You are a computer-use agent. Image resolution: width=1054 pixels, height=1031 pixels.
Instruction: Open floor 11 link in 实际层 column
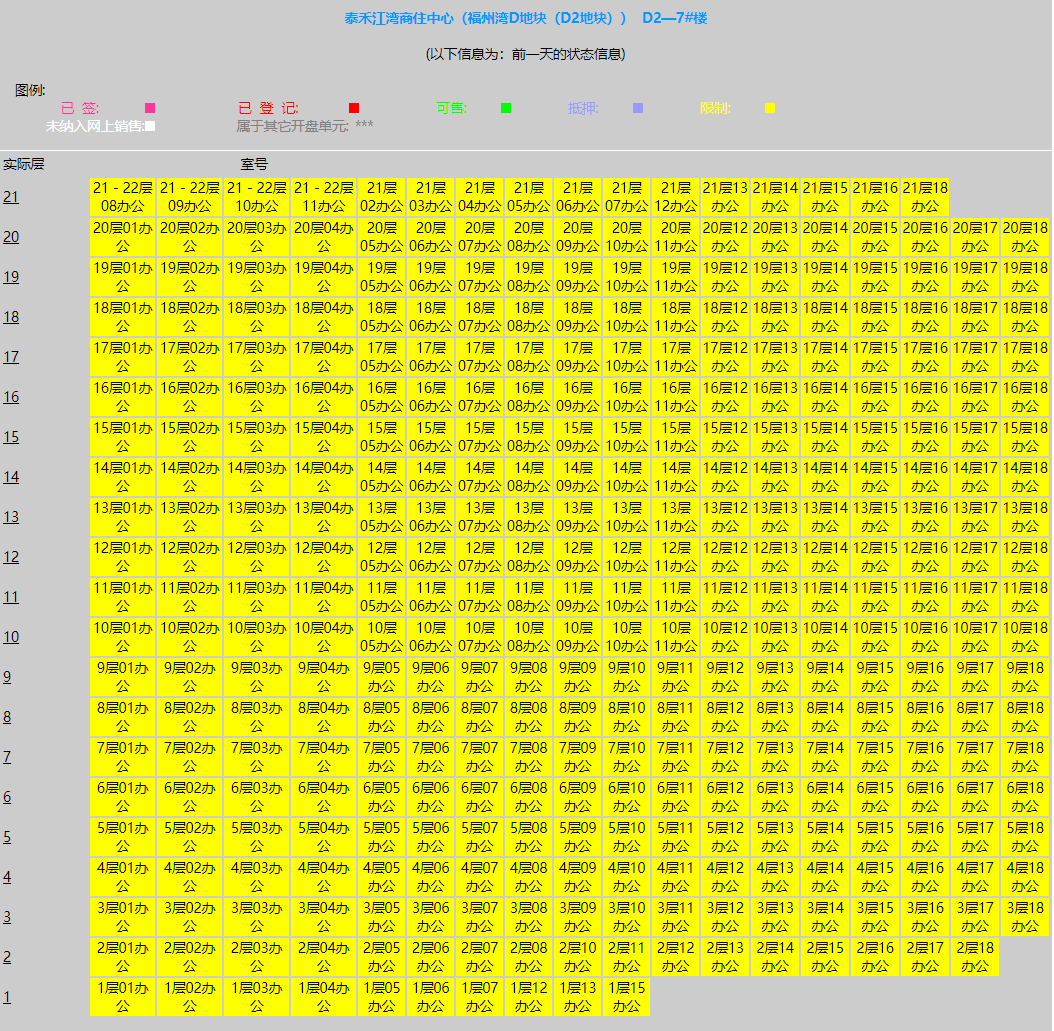coord(11,597)
